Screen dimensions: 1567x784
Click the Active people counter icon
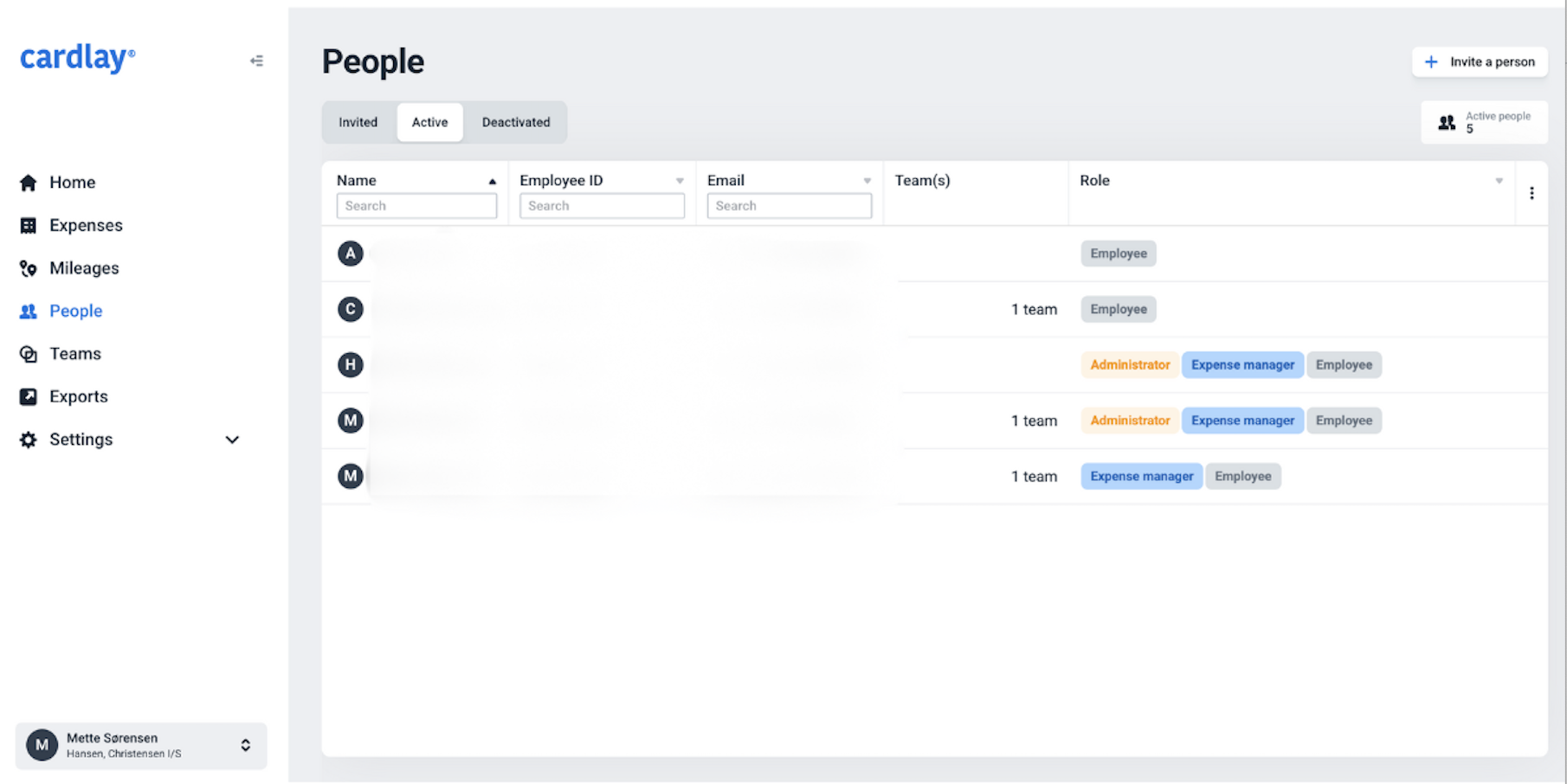point(1447,123)
